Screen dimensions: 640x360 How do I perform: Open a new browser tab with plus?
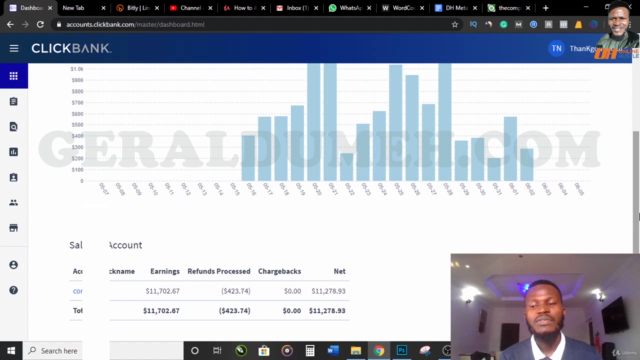click(546, 8)
